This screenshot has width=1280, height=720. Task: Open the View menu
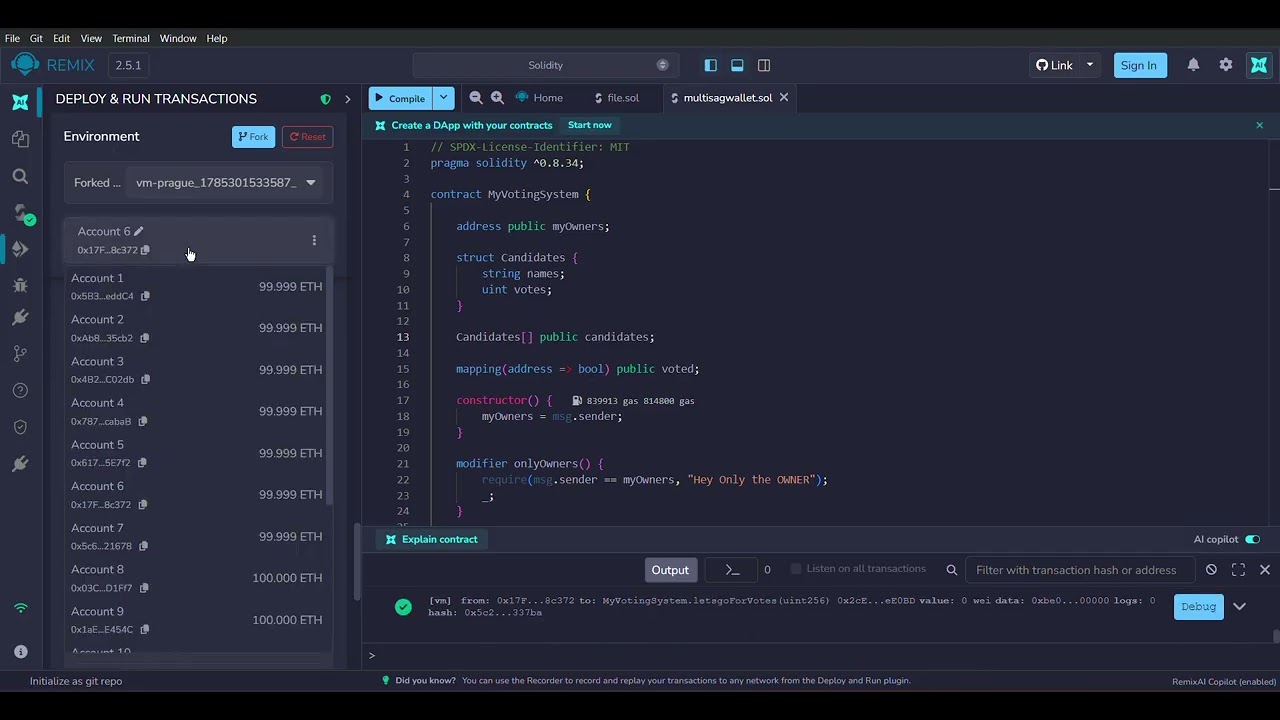91,38
